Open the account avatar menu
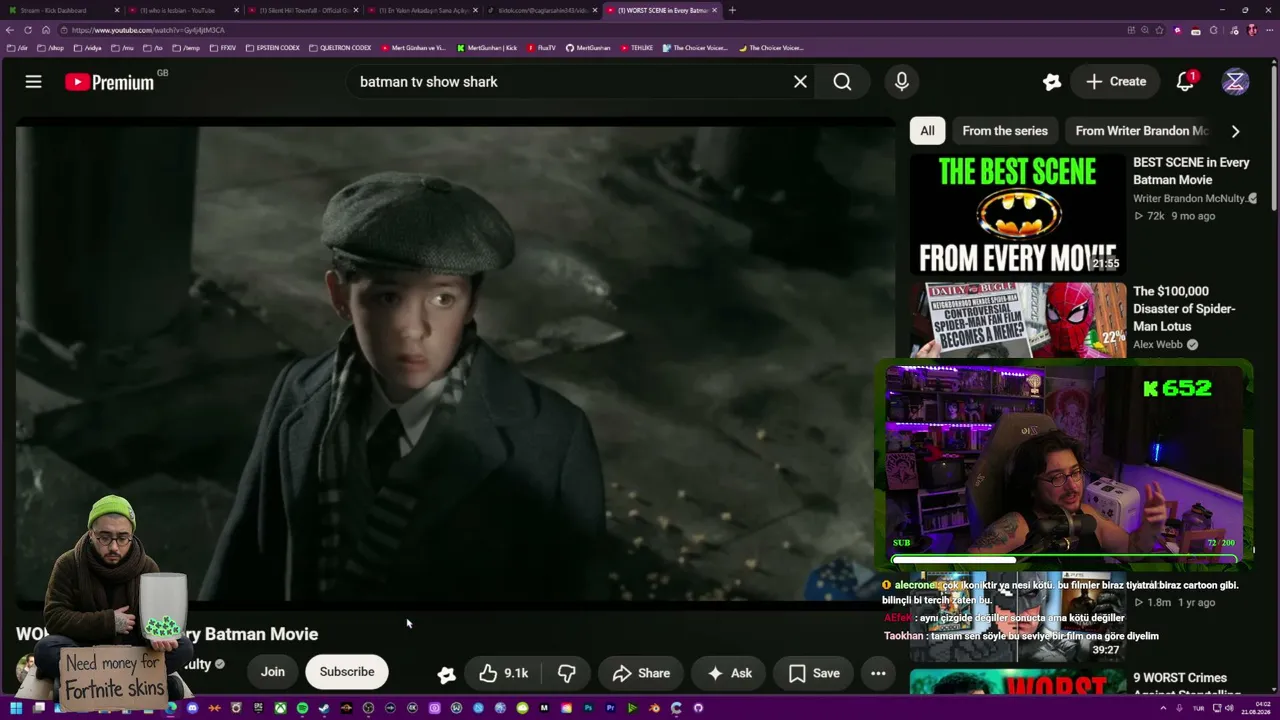 1235,82
